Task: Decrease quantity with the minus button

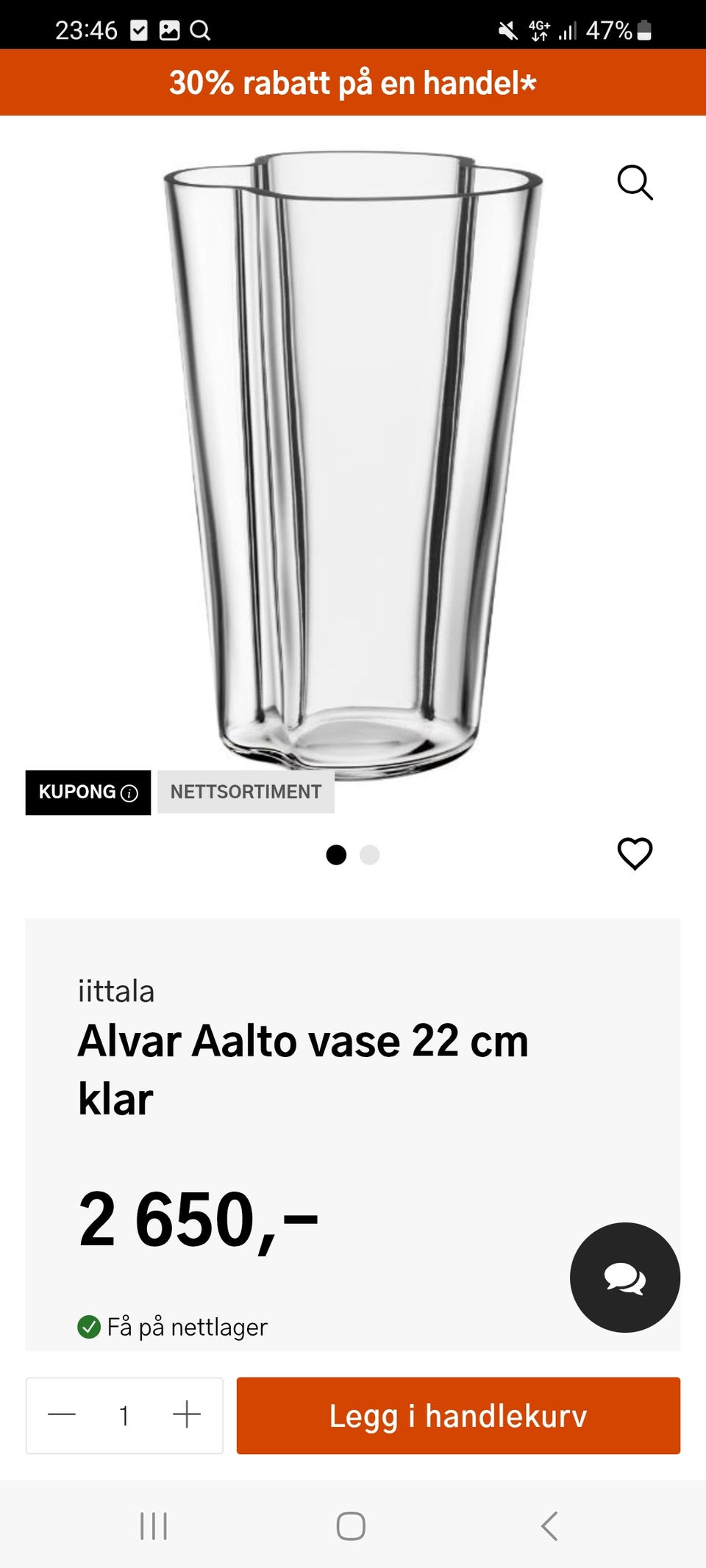Action: 62,1414
